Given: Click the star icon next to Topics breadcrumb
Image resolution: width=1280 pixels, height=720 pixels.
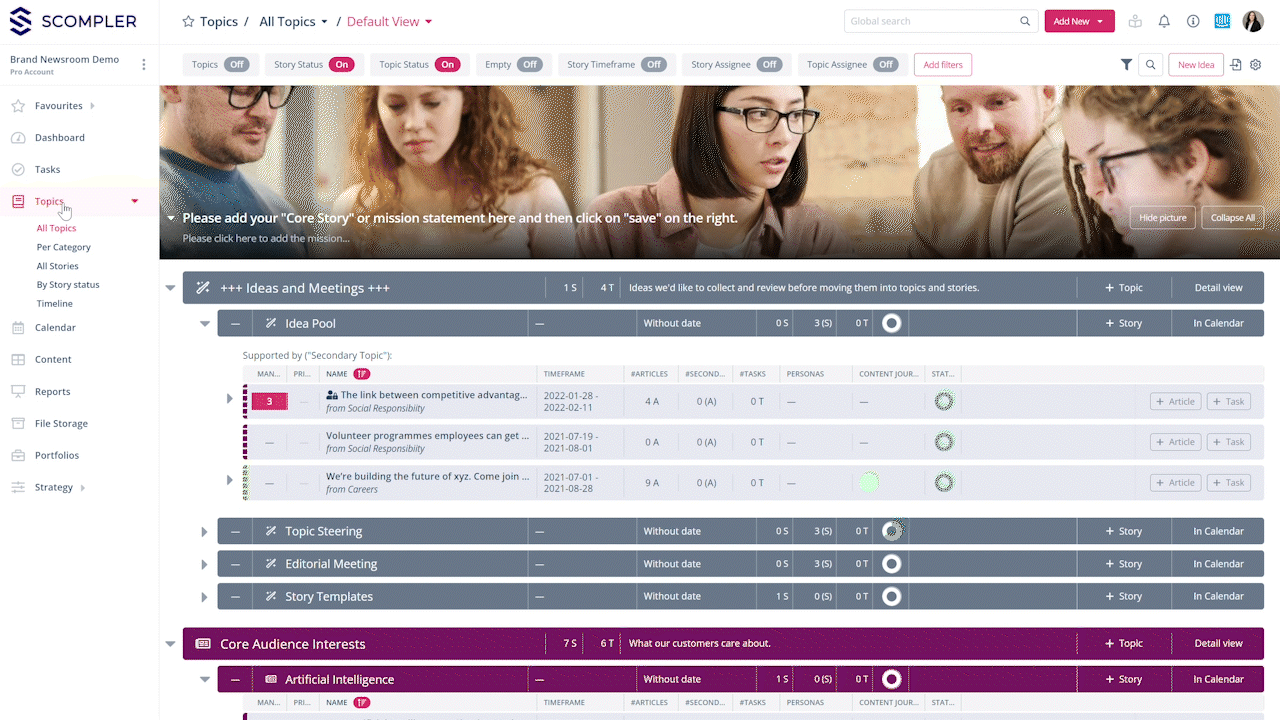Looking at the screenshot, I should pyautogui.click(x=188, y=21).
